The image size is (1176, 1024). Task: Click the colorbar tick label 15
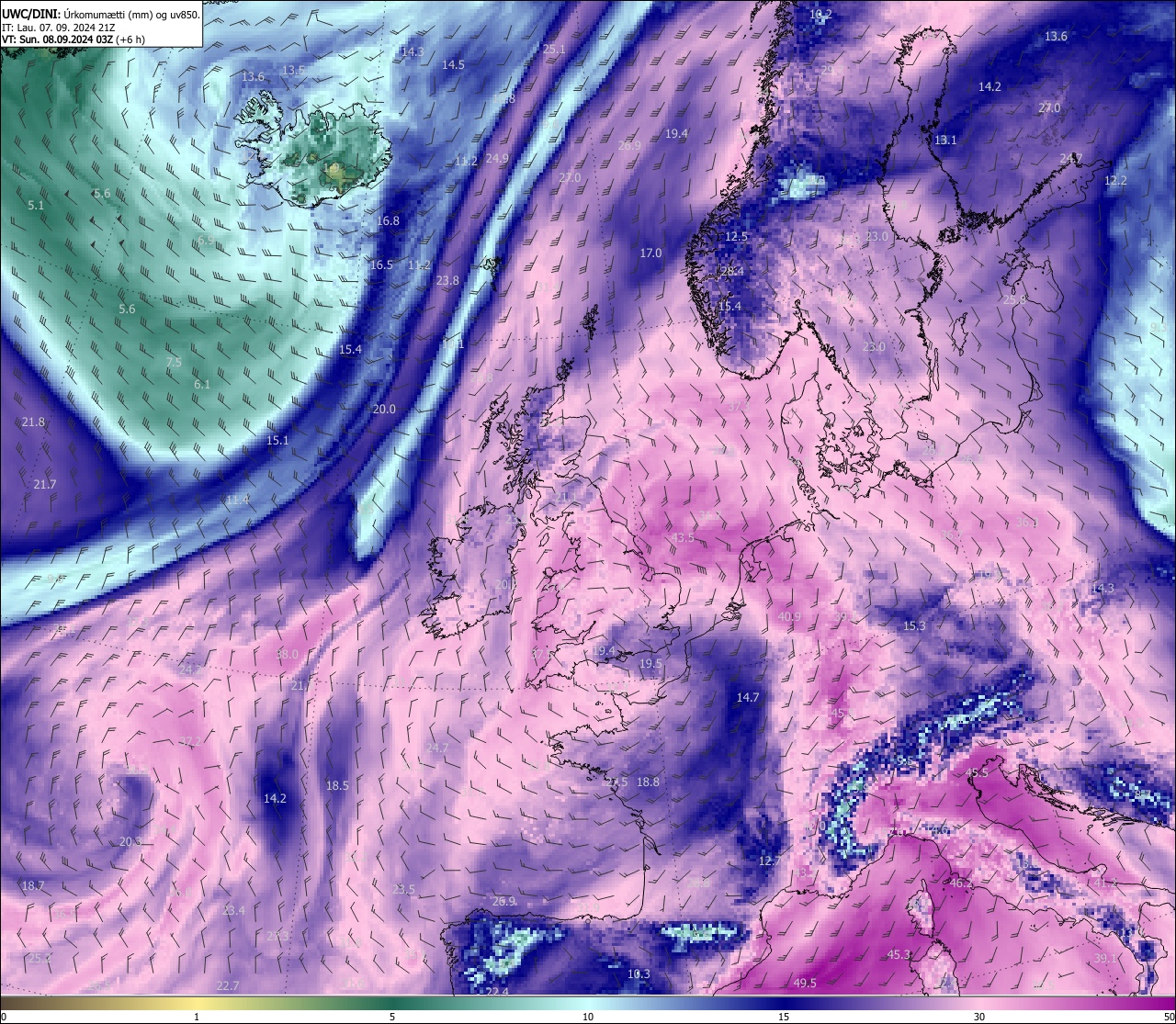tap(784, 1017)
